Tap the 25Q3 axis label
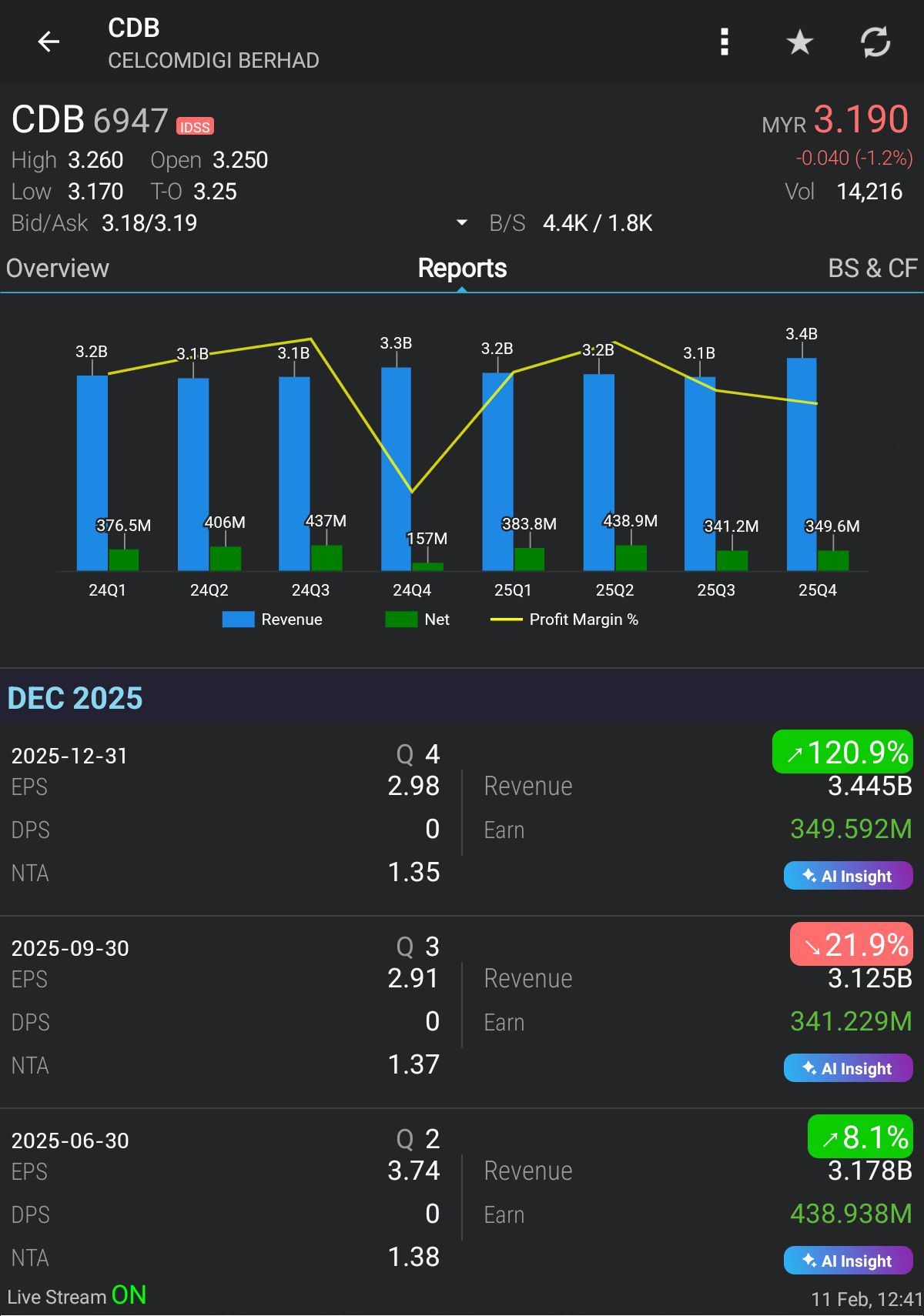 pyautogui.click(x=716, y=590)
